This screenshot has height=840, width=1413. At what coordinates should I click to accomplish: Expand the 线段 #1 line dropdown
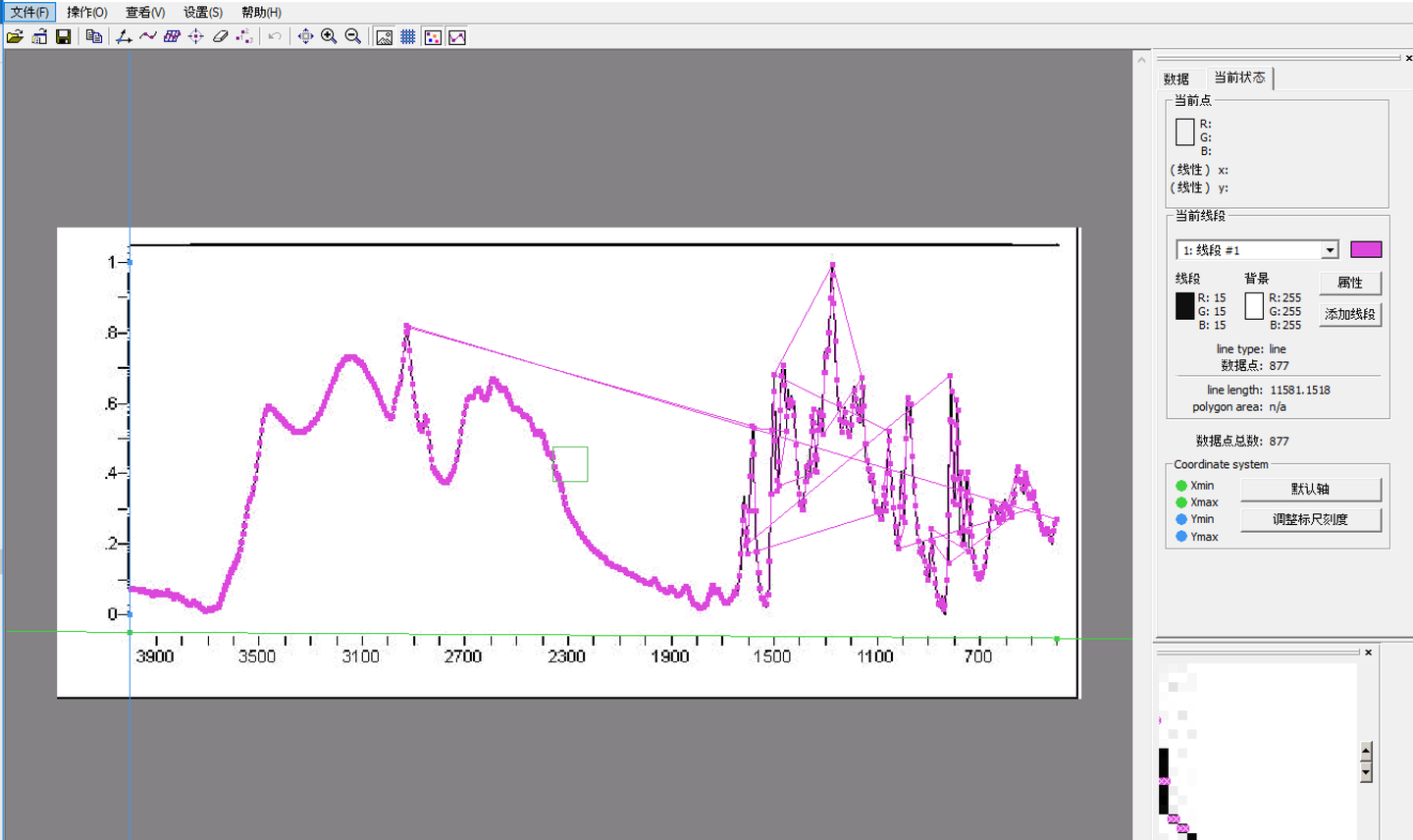coord(1330,250)
